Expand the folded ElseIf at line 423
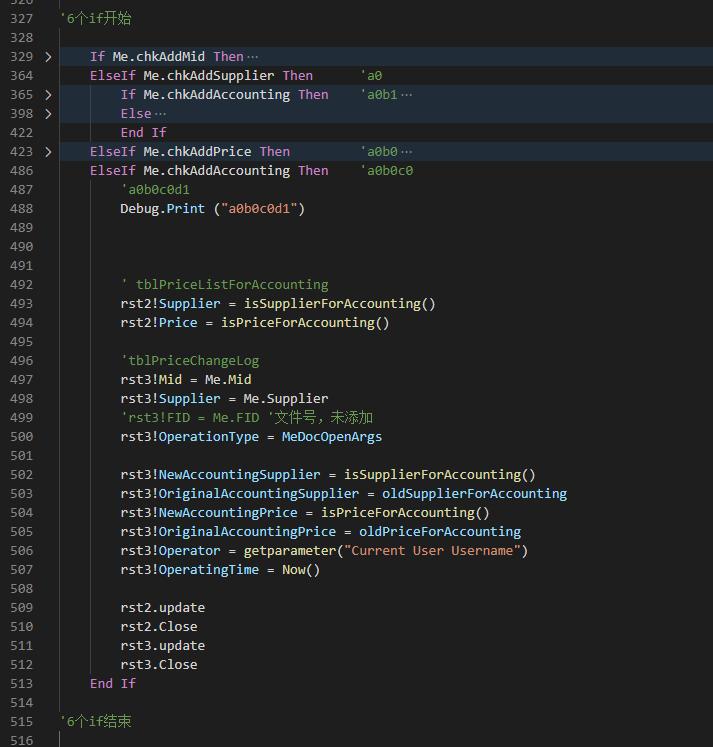713x747 pixels. 48,152
